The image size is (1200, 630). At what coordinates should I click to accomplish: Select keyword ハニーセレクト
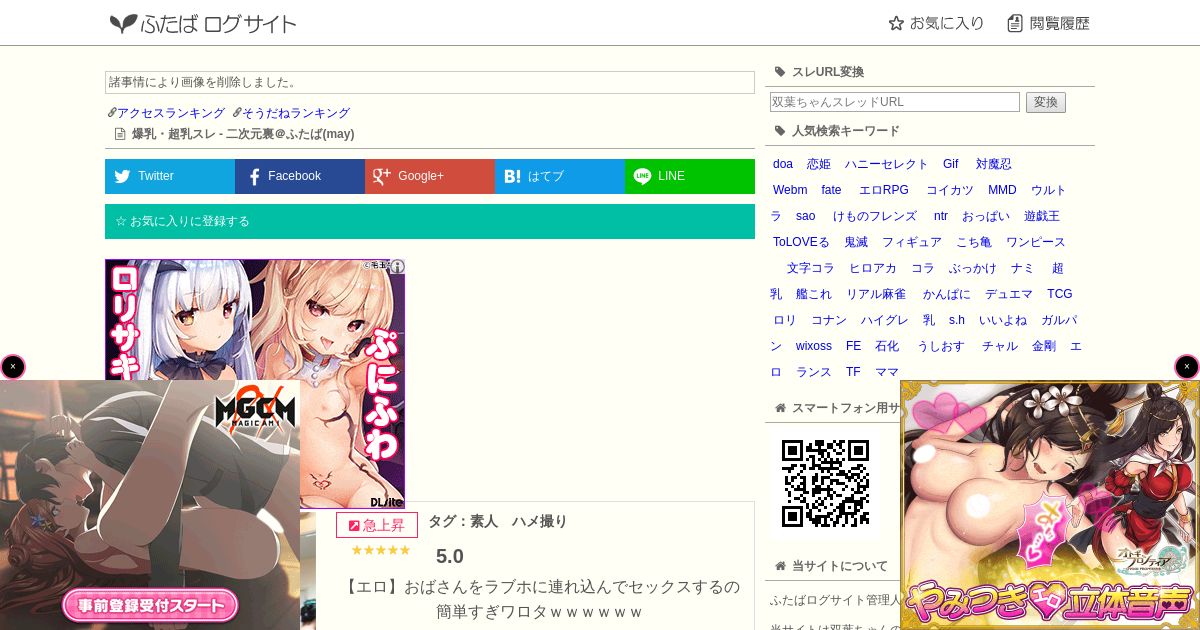pyautogui.click(x=886, y=164)
